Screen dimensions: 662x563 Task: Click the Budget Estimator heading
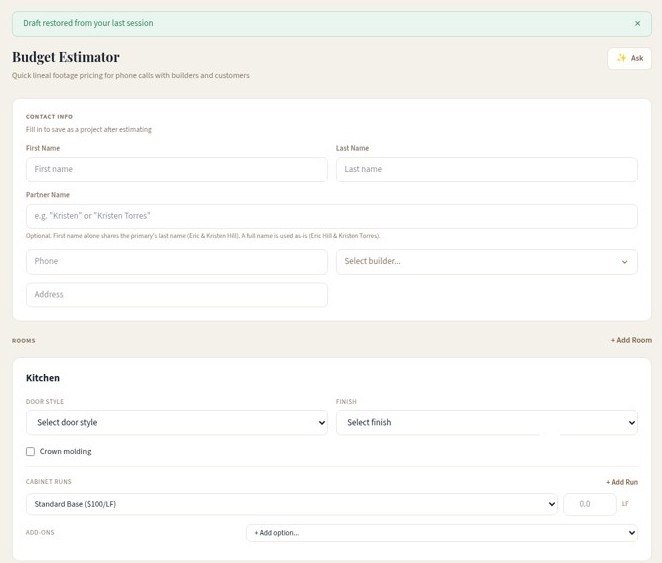click(66, 57)
